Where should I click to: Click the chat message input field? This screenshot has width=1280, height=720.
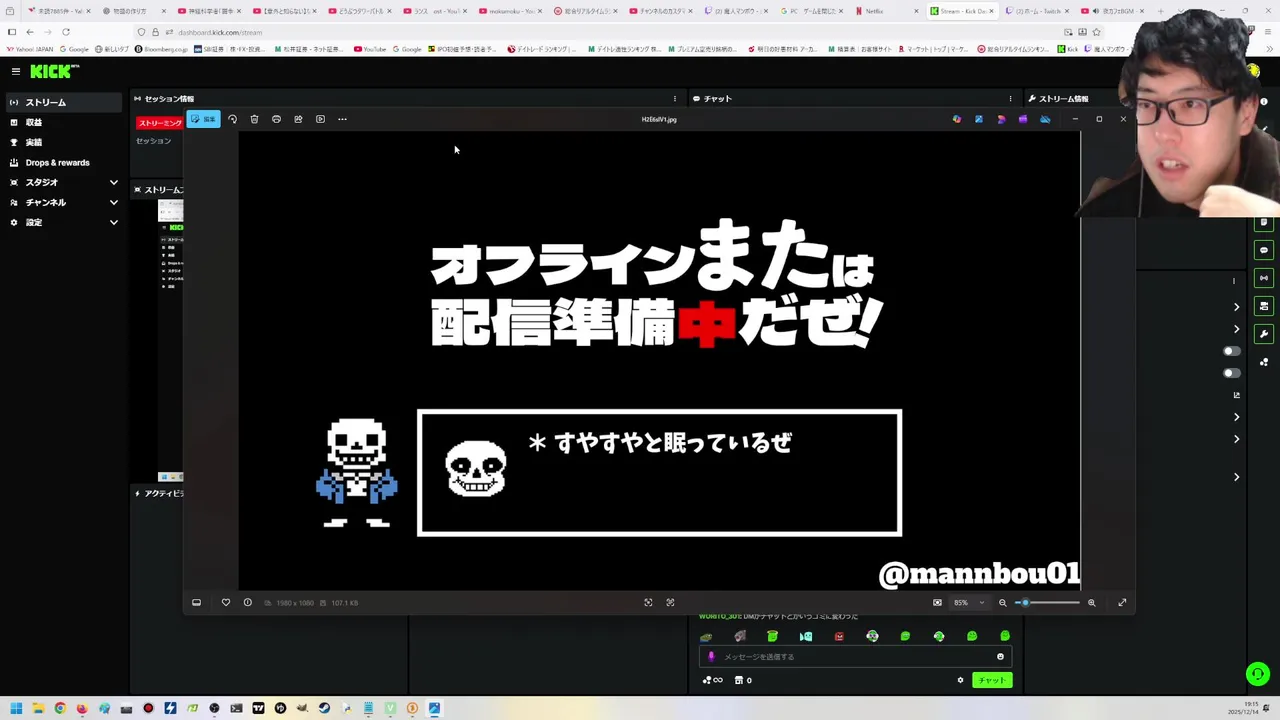tap(855, 657)
